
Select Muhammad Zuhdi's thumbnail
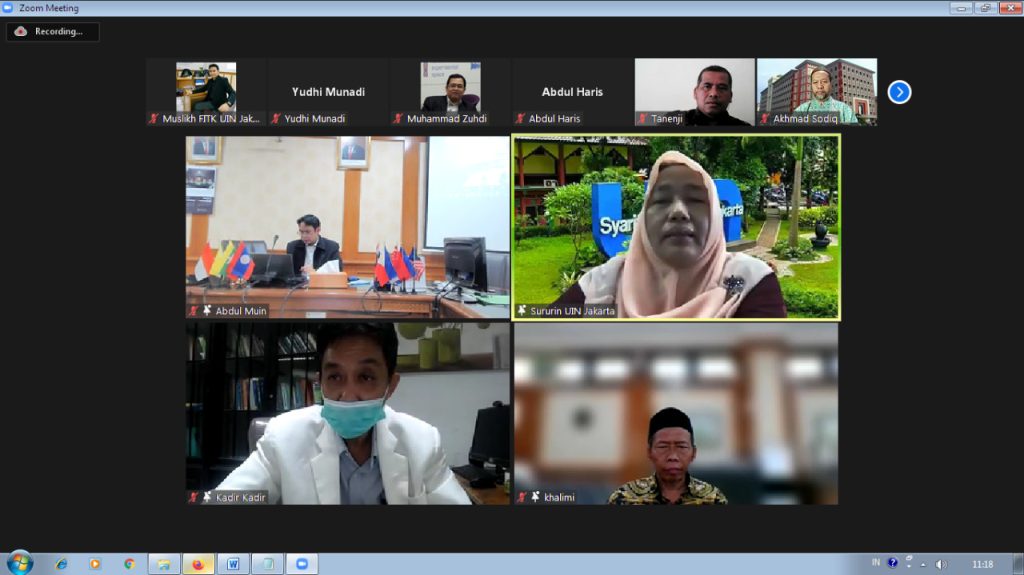450,92
